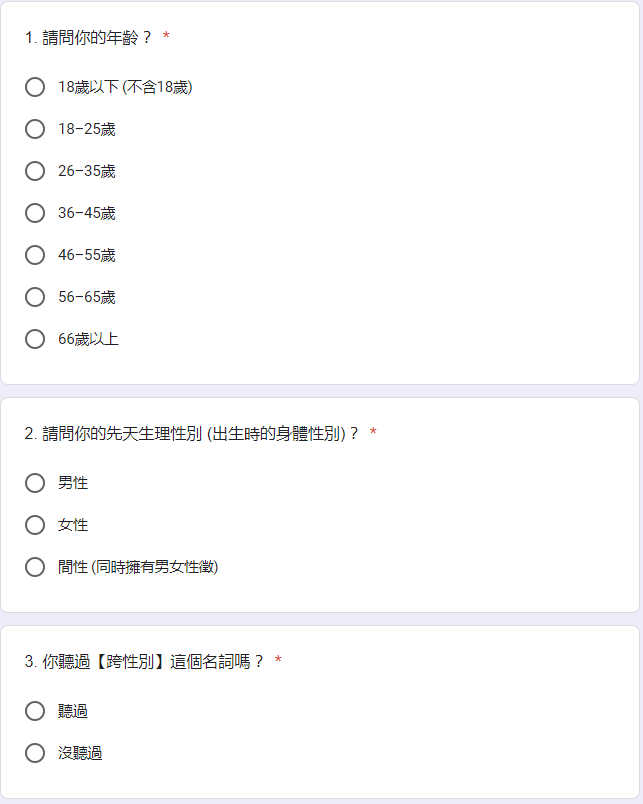The height and width of the screenshot is (804, 643).
Task: Choose the 46–55歲 age option
Action: coord(35,255)
